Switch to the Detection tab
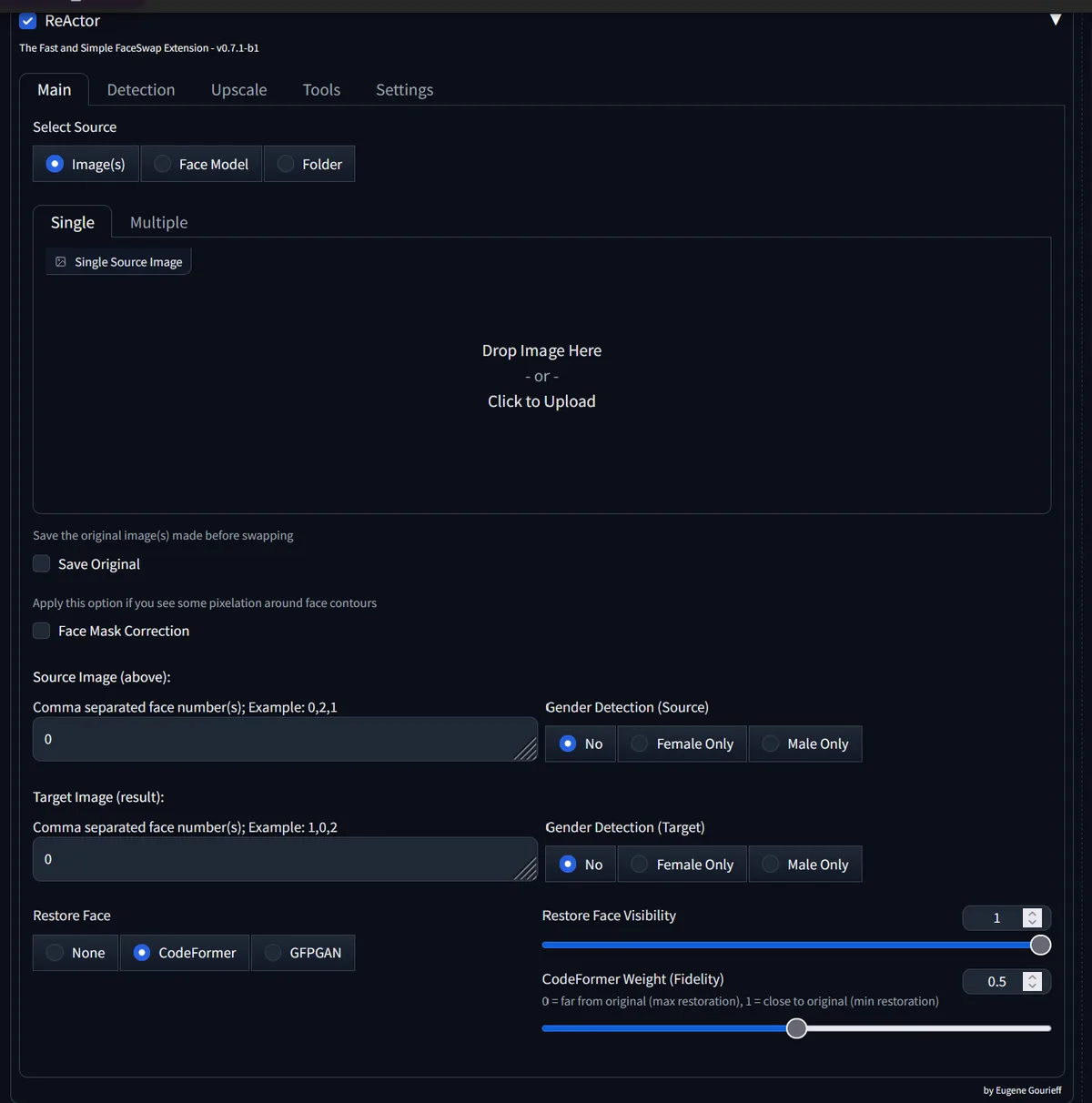This screenshot has width=1092, height=1103. click(141, 89)
